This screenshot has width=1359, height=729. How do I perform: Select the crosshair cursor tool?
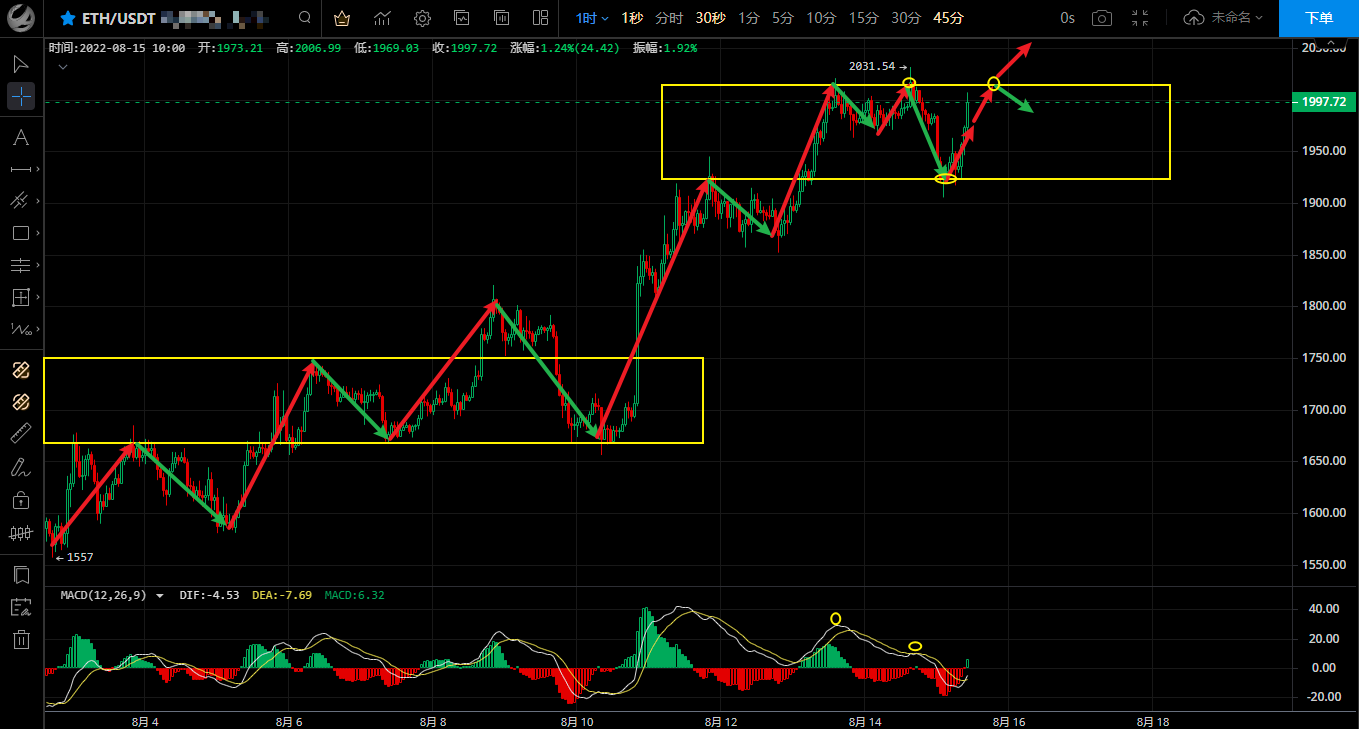(21, 97)
